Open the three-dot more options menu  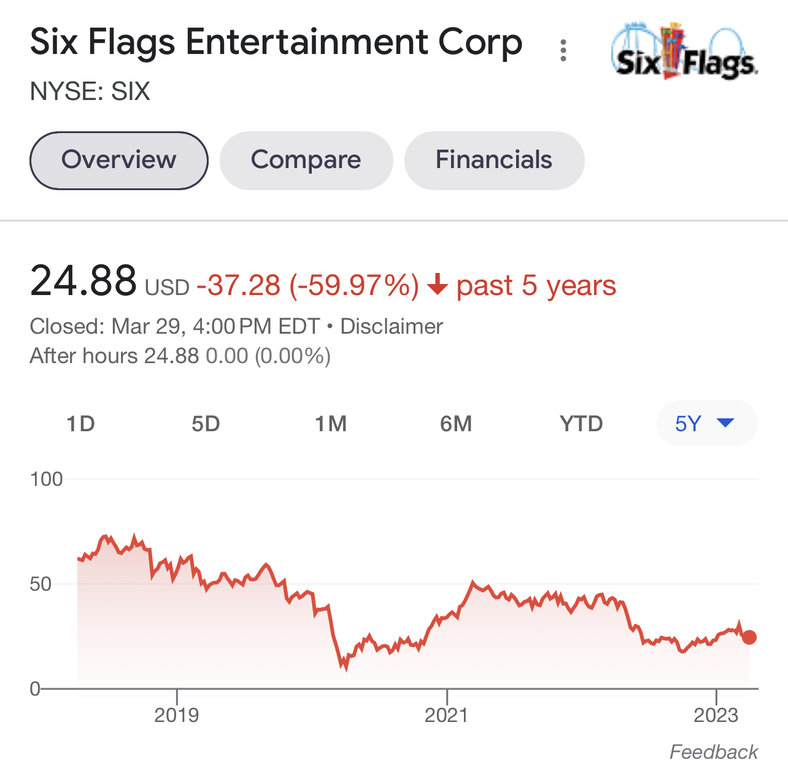(564, 50)
